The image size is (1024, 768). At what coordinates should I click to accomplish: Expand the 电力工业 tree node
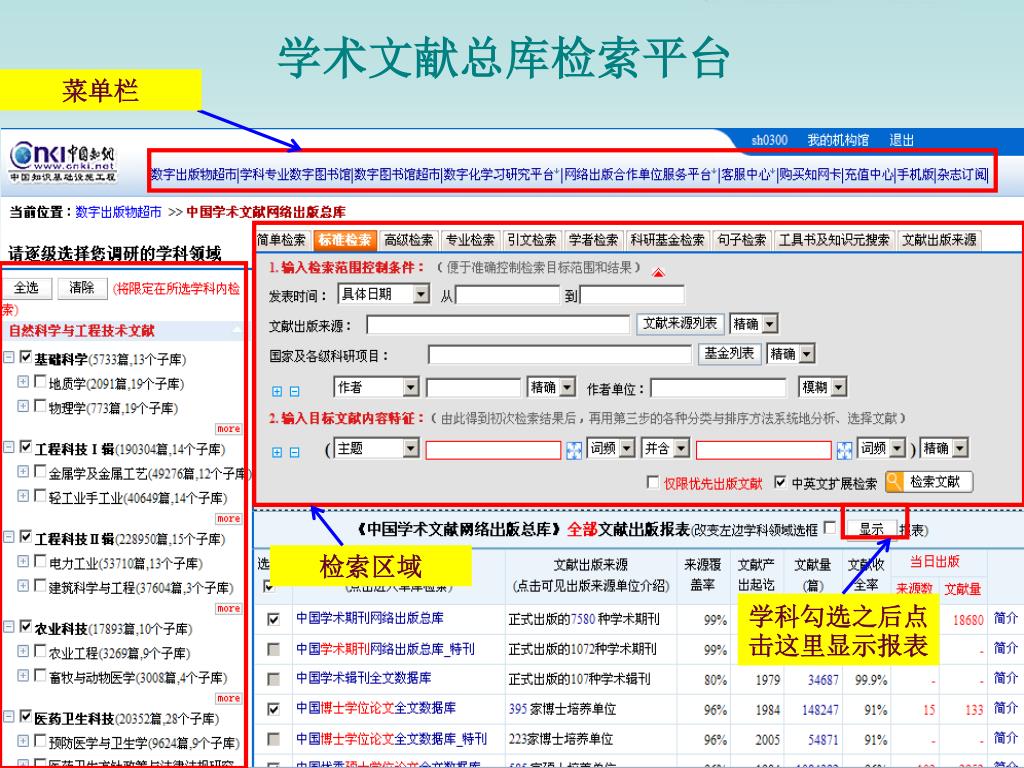tap(23, 562)
